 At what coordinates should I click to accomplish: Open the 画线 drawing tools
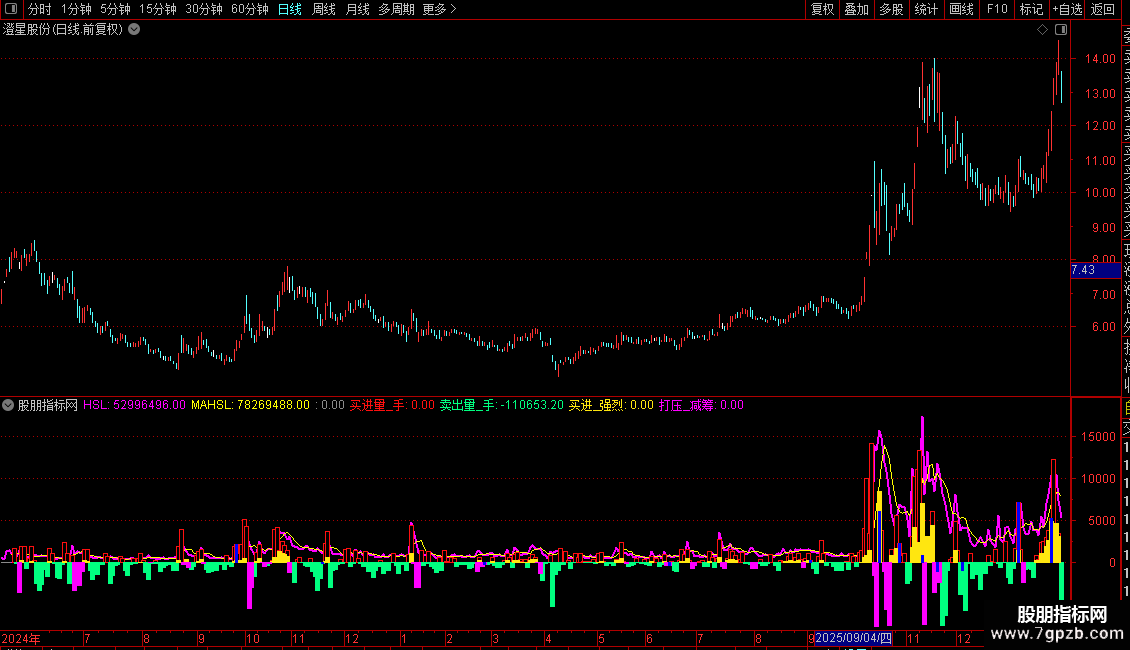(x=961, y=9)
